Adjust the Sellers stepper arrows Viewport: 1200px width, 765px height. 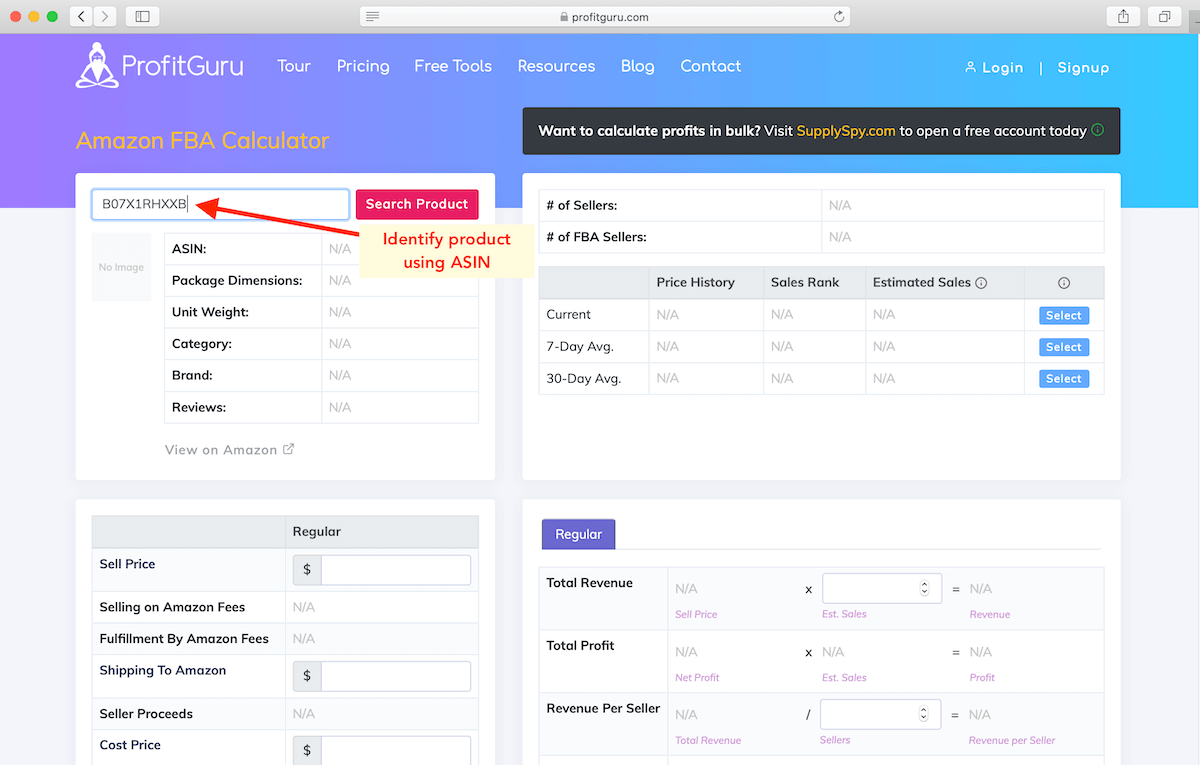[924, 714]
